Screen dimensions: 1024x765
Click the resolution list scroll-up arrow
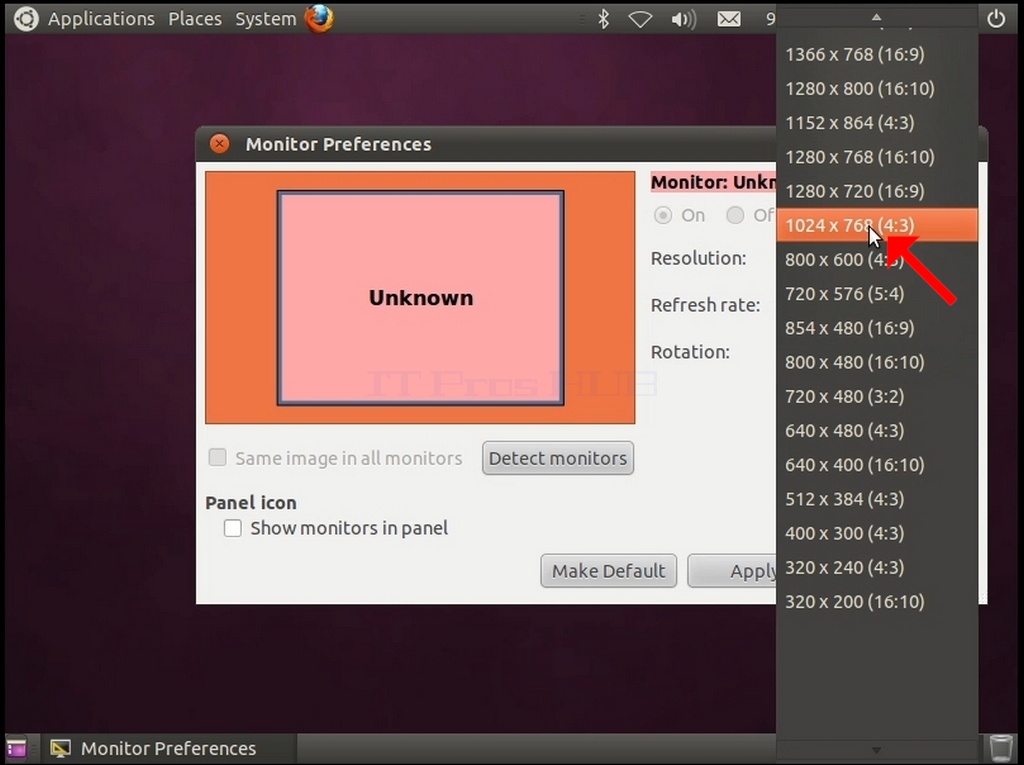pos(876,18)
